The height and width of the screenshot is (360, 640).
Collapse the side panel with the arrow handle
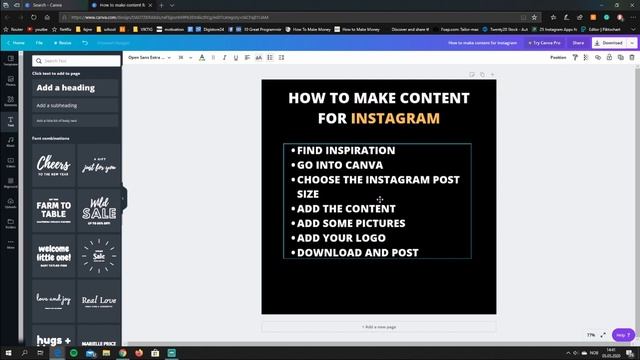tap(124, 199)
